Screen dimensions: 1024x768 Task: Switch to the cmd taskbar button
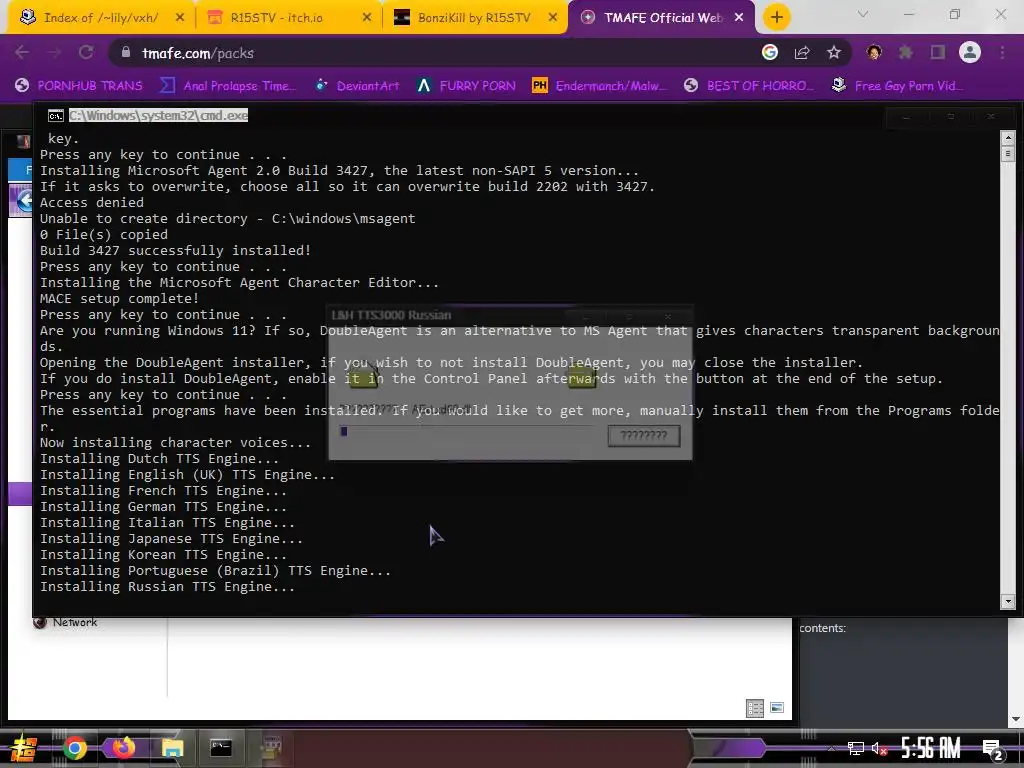click(x=221, y=748)
